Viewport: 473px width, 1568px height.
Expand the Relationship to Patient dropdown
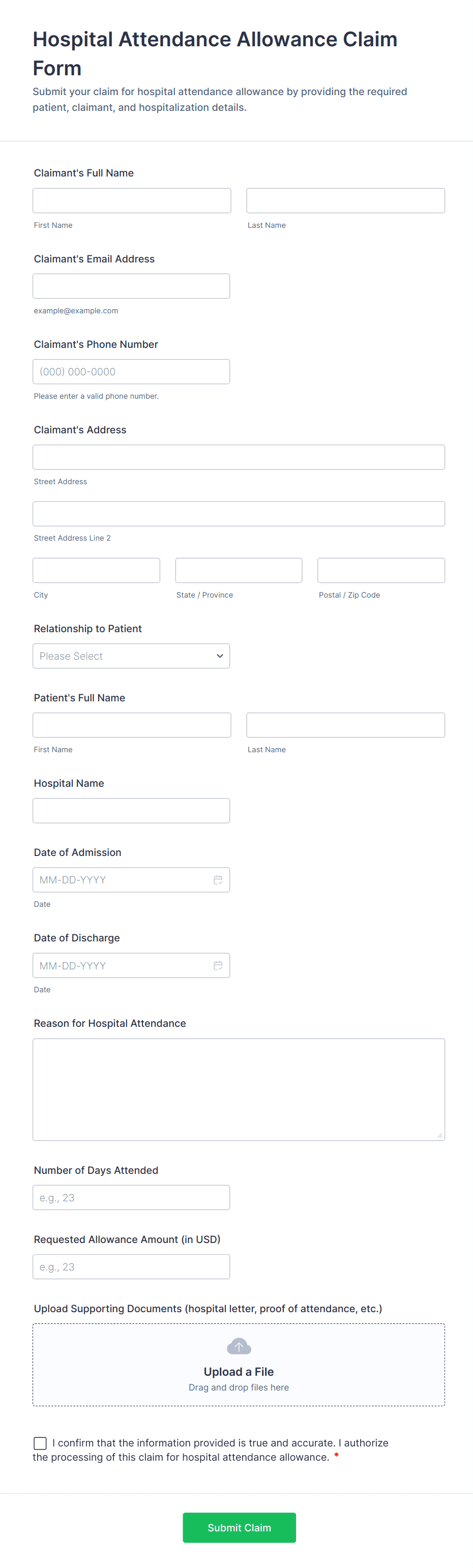(x=132, y=656)
